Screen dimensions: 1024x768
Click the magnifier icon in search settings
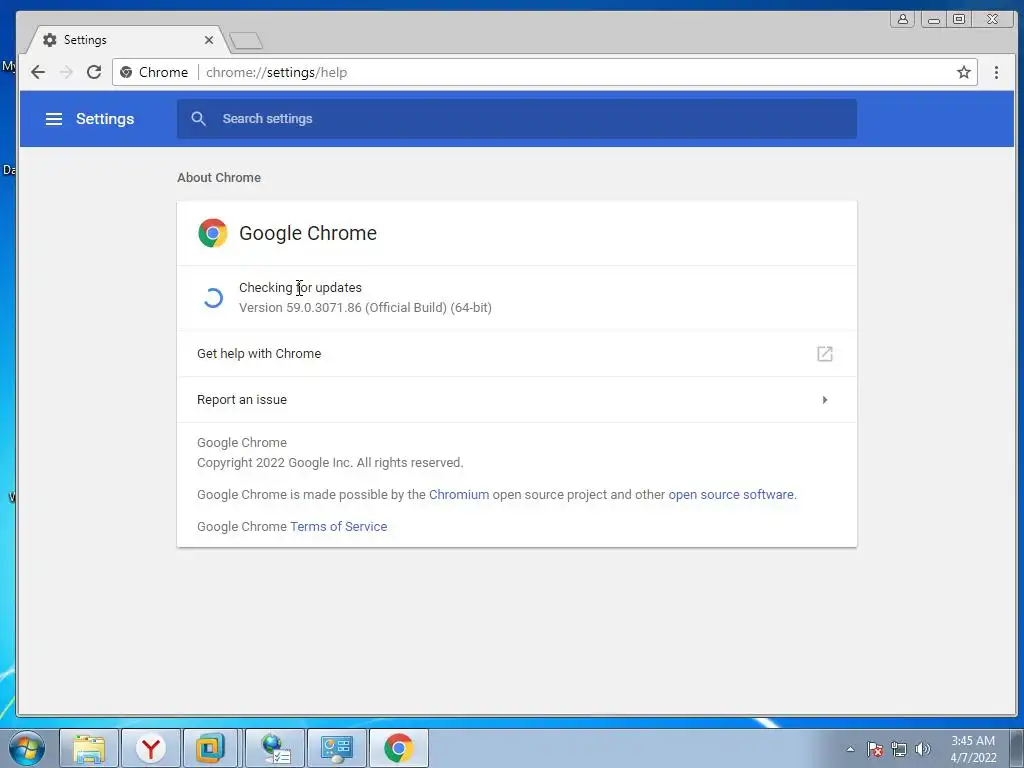(x=199, y=119)
